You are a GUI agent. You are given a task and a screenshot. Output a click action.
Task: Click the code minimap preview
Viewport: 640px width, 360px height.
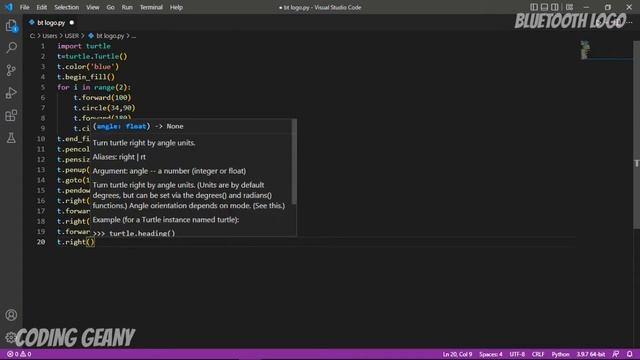(x=585, y=50)
